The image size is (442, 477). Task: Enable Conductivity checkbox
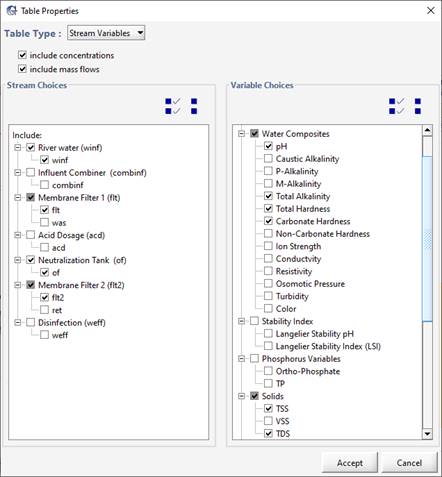coord(268,259)
